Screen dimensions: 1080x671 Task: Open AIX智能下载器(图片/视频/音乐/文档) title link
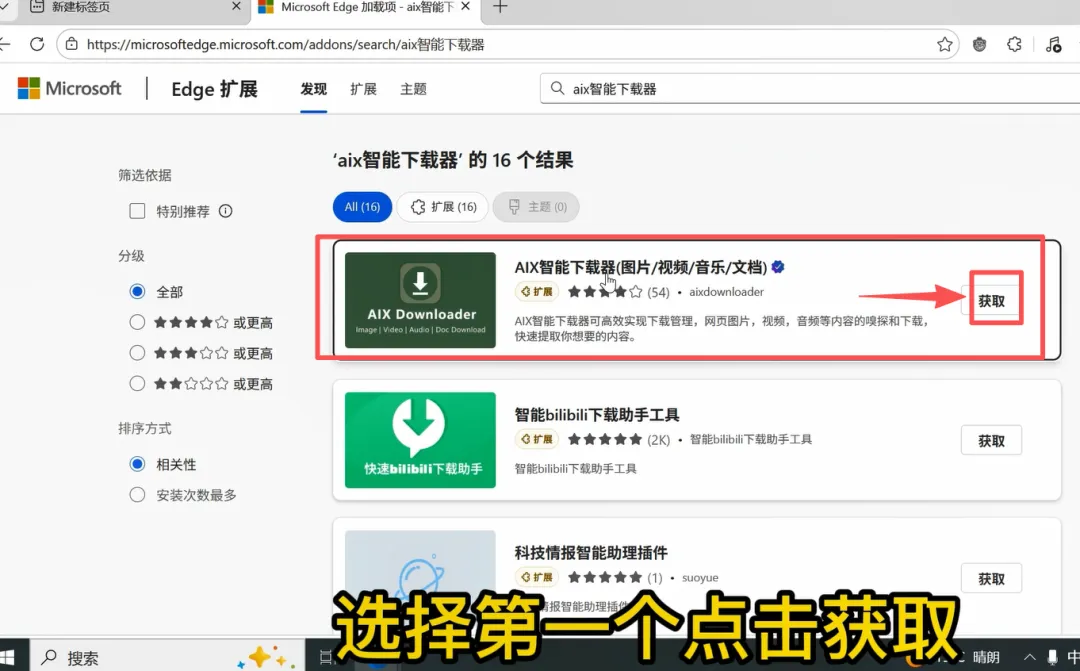[x=641, y=267]
